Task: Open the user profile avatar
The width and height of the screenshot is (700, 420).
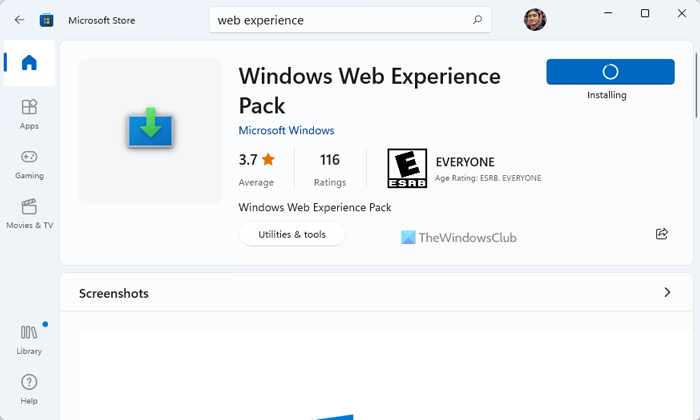Action: (535, 19)
